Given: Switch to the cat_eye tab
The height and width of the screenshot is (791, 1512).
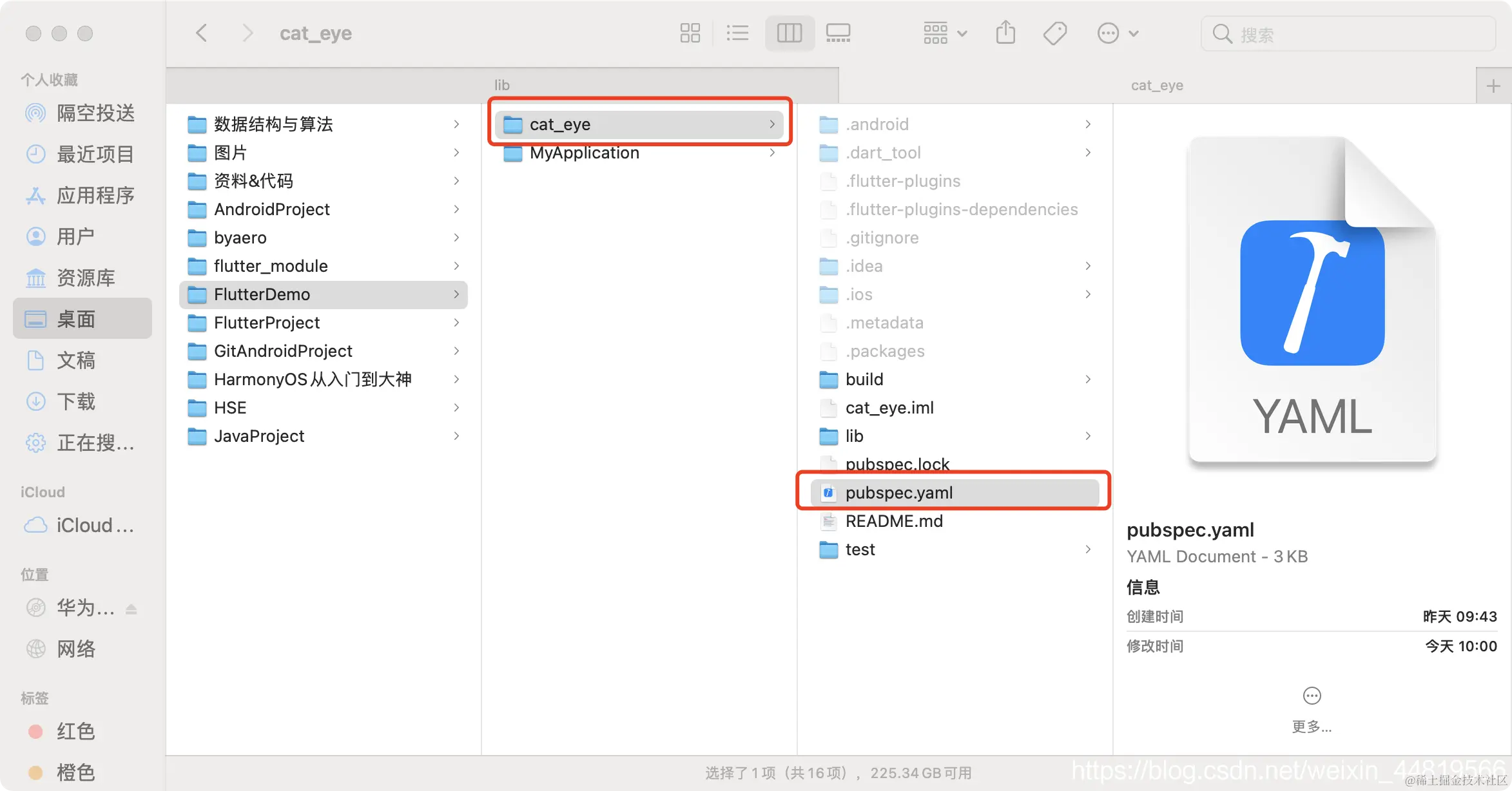Looking at the screenshot, I should 1156,85.
